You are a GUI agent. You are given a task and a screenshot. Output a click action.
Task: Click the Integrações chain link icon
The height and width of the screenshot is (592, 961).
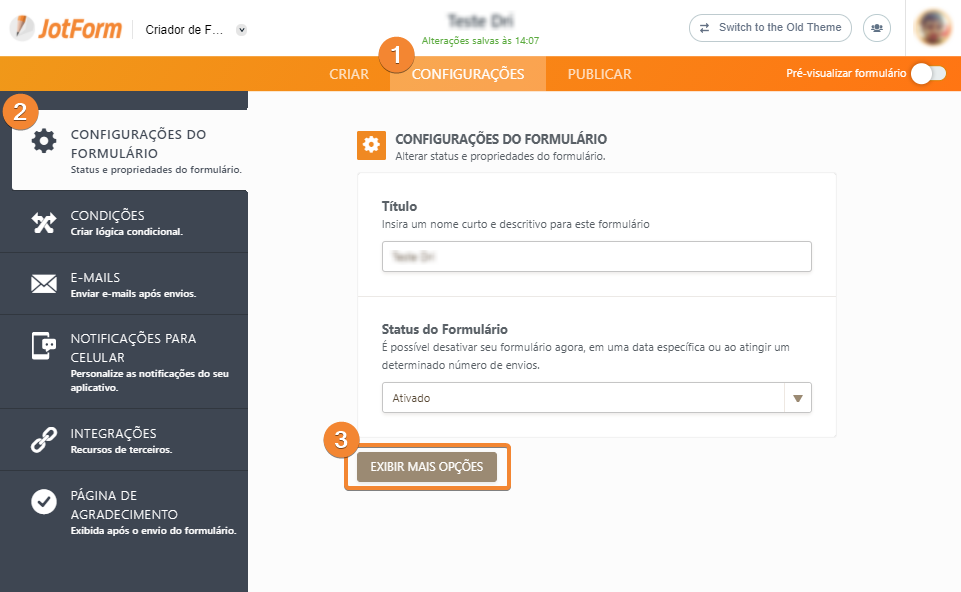(x=44, y=440)
